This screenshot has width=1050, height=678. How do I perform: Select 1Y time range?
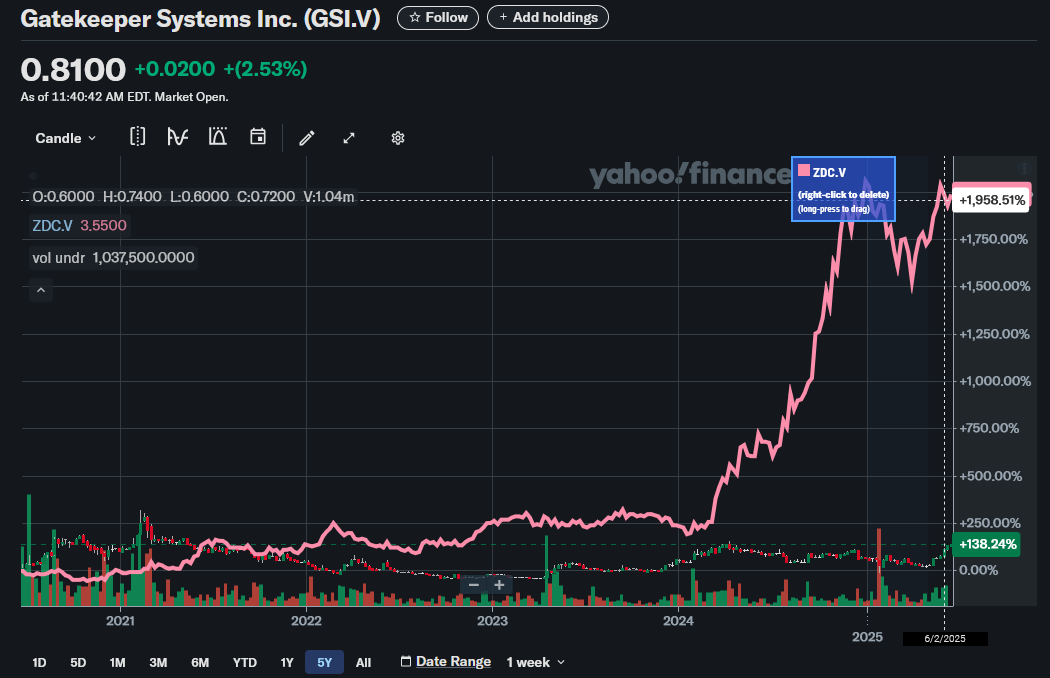(x=287, y=663)
